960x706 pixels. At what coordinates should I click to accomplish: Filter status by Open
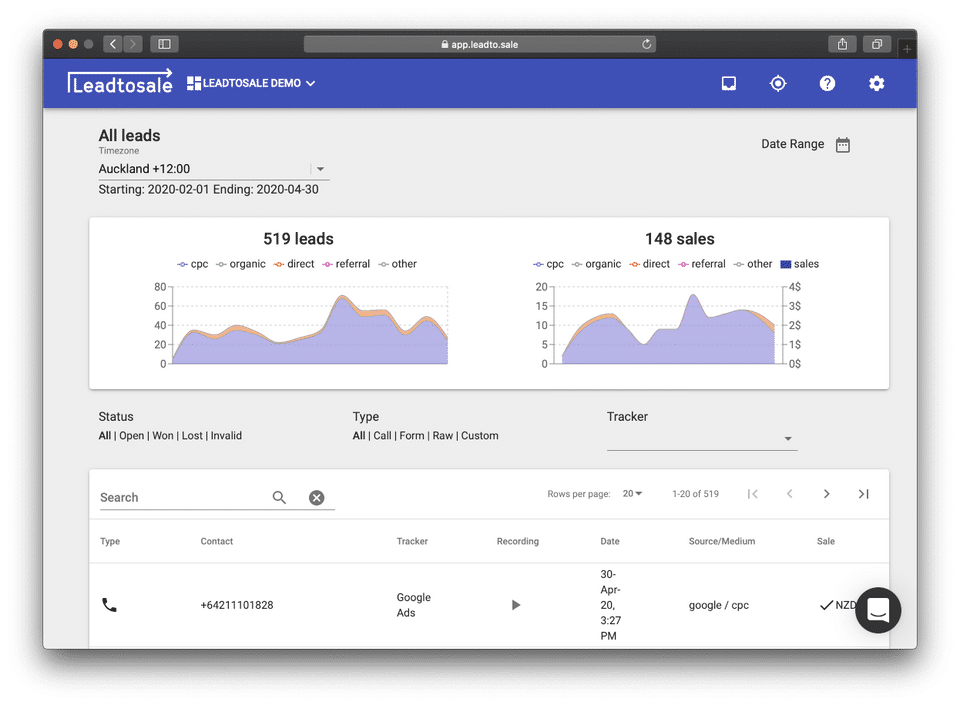point(132,435)
